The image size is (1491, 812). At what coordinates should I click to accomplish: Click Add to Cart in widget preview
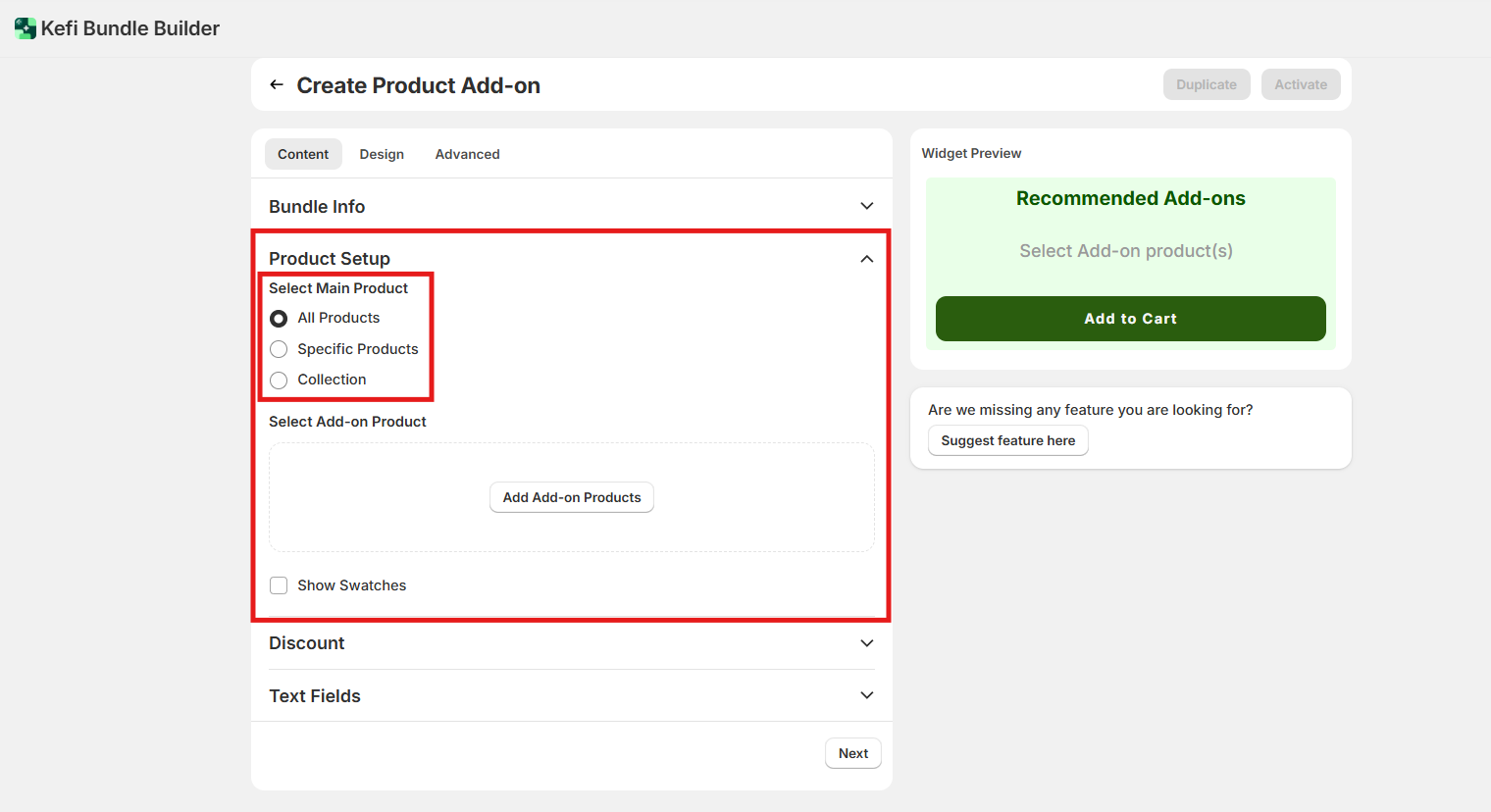[1130, 319]
